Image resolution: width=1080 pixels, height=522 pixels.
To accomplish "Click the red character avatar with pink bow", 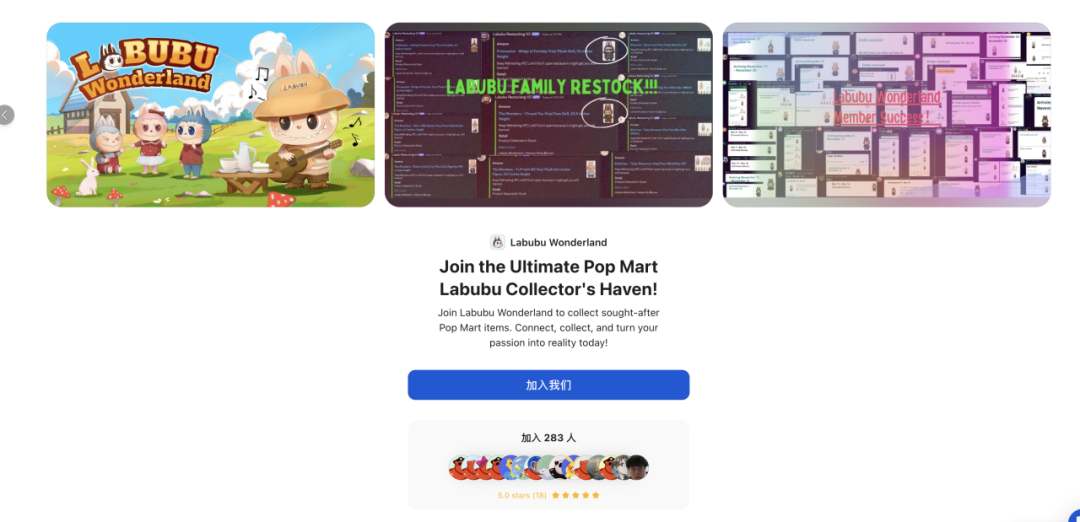I will point(482,468).
